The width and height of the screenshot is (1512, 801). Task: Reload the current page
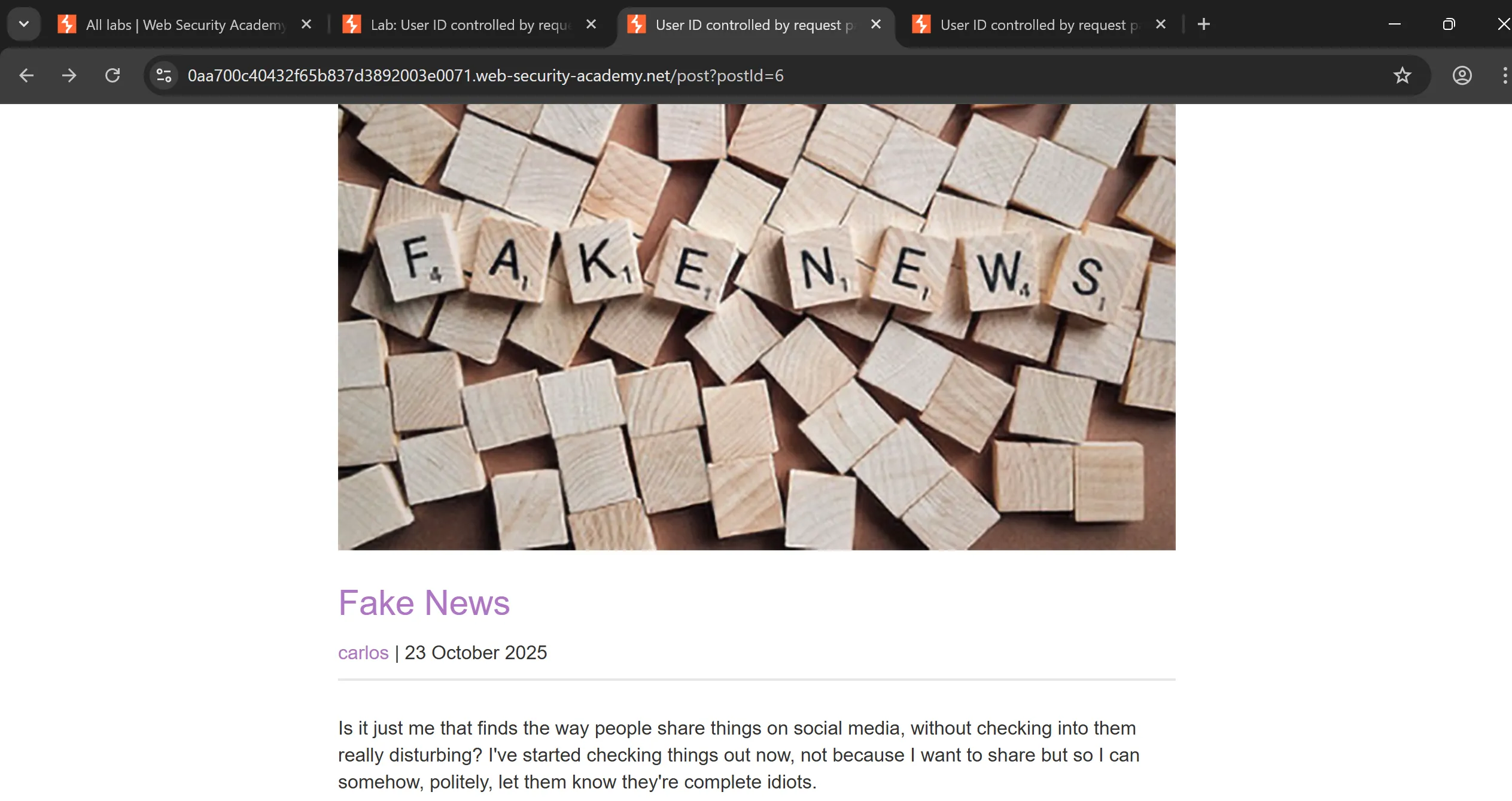112,75
